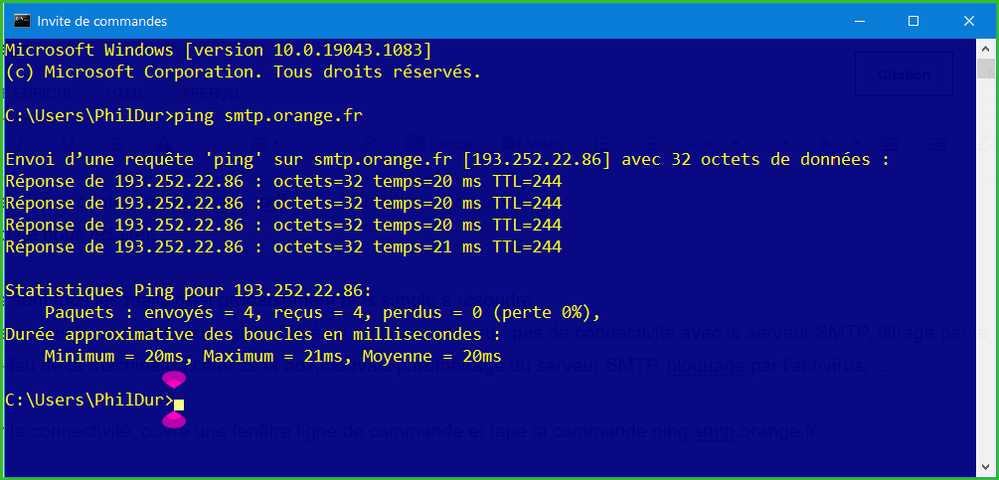This screenshot has width=999, height=480.
Task: Click the "Invite de commandes" title text
Action: pyautogui.click(x=101, y=21)
